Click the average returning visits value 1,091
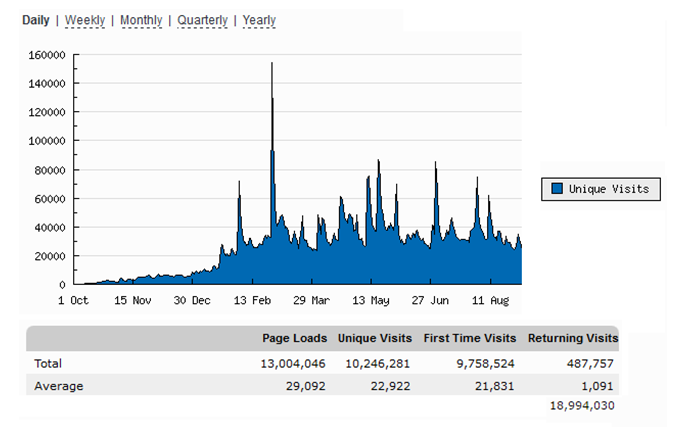Image resolution: width=687 pixels, height=427 pixels. pos(599,385)
